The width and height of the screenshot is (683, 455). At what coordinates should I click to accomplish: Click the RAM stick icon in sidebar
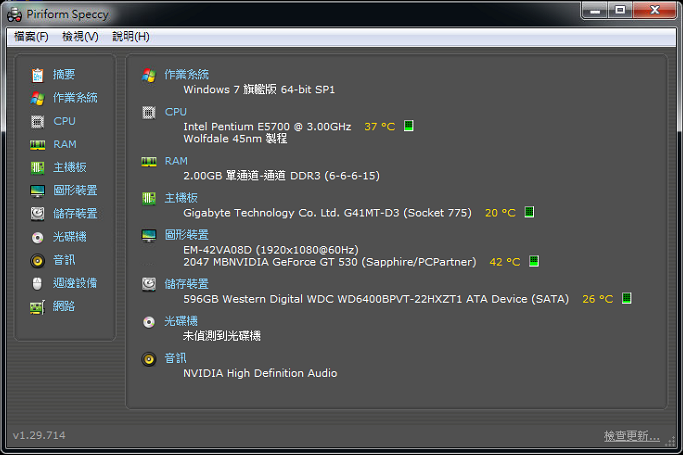(x=37, y=145)
